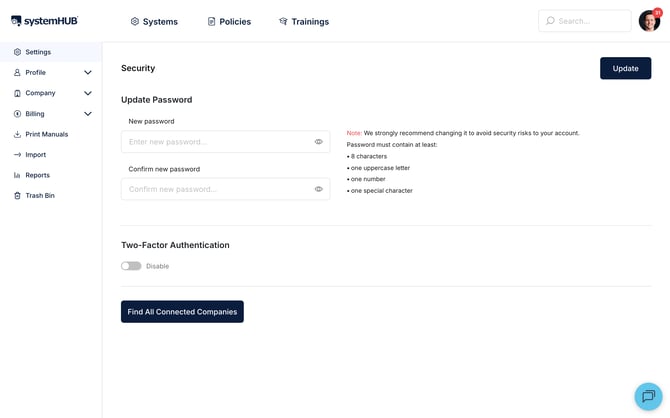Click the Policies document icon
This screenshot has width=670, height=418.
tap(212, 21)
